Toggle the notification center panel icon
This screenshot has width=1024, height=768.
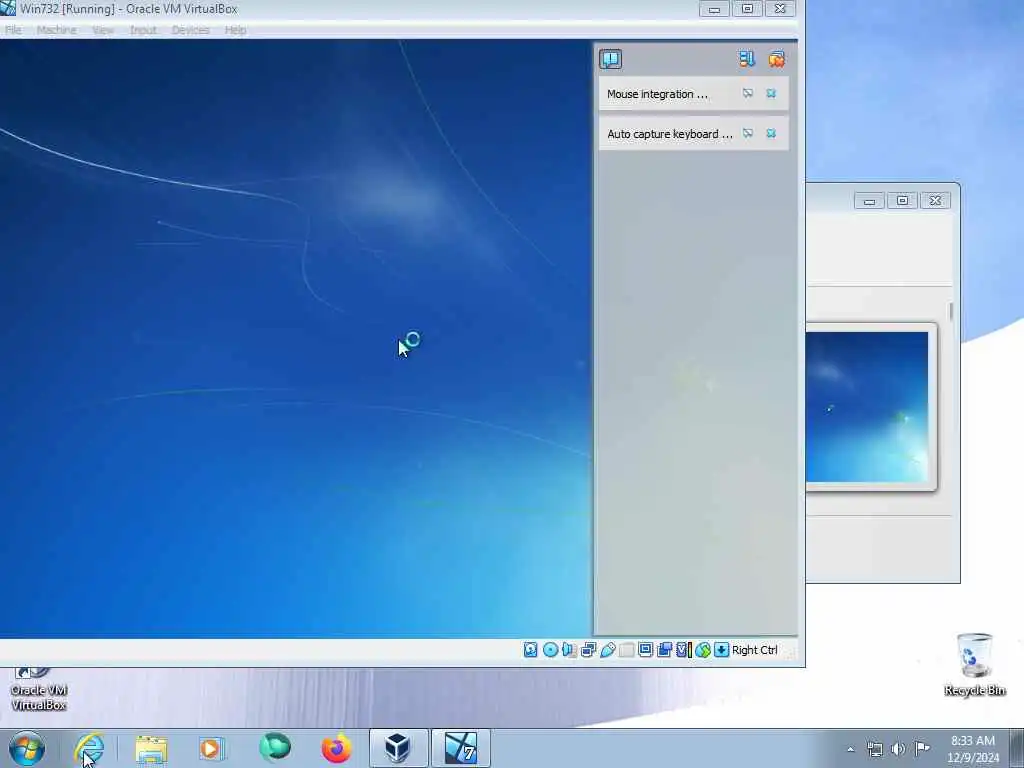point(611,59)
